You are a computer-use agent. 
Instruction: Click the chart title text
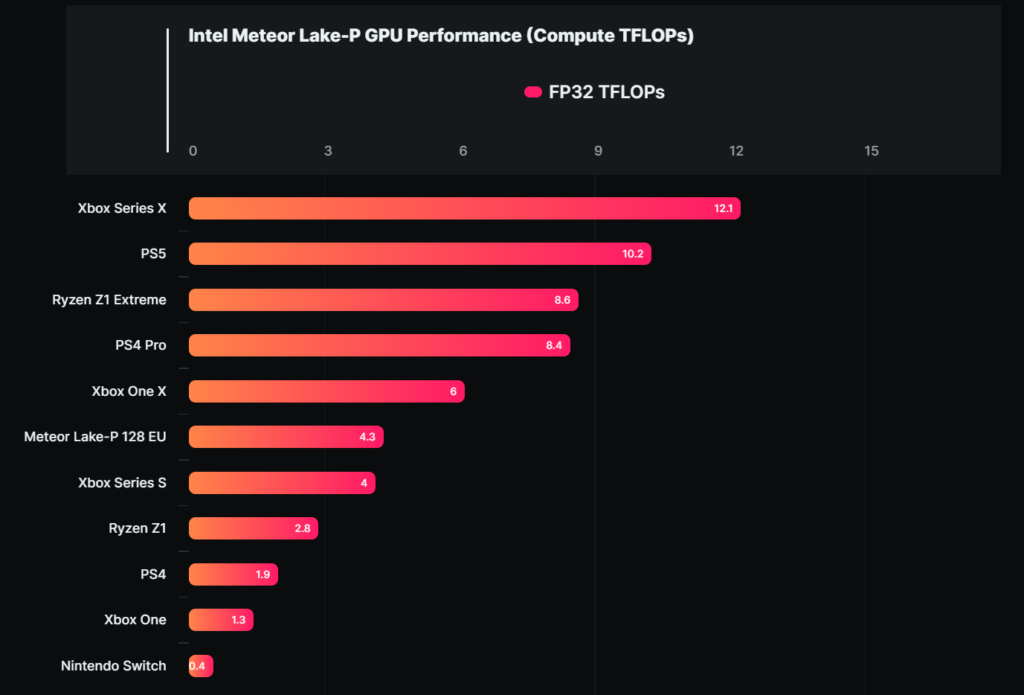tap(441, 36)
